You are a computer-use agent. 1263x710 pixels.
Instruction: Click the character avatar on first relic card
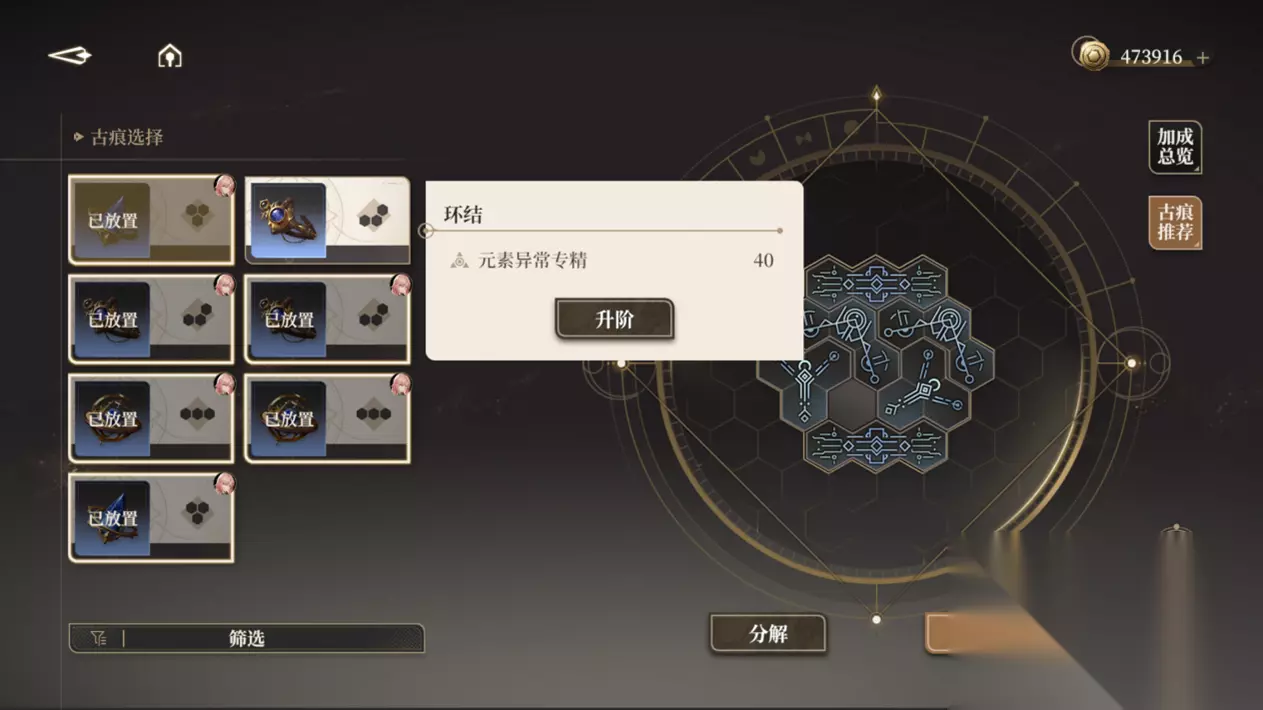(x=224, y=186)
